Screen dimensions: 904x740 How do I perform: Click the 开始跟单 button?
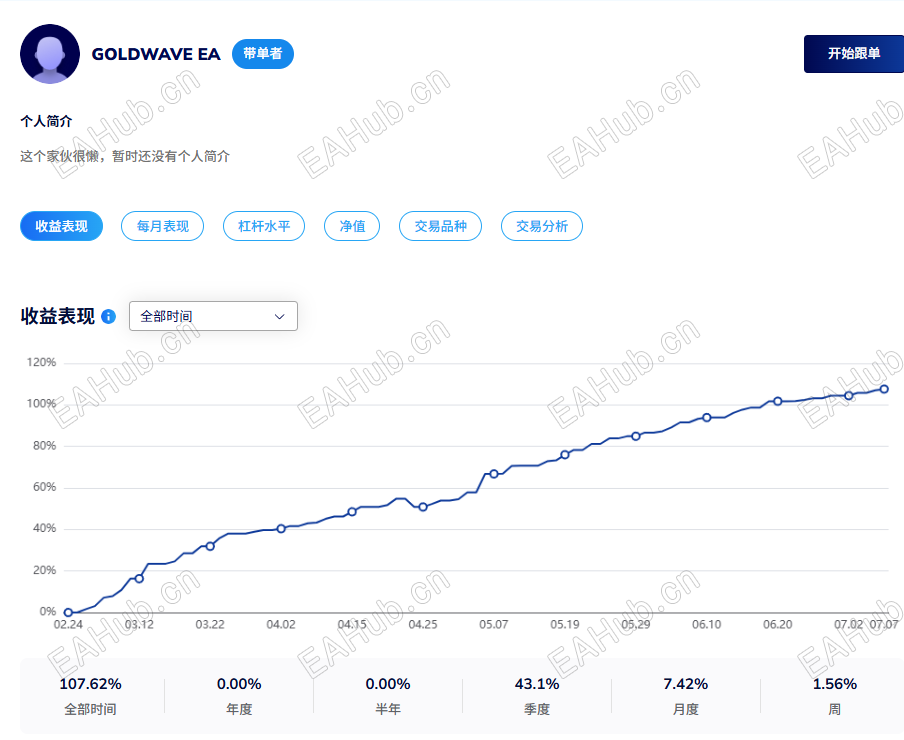coord(854,54)
